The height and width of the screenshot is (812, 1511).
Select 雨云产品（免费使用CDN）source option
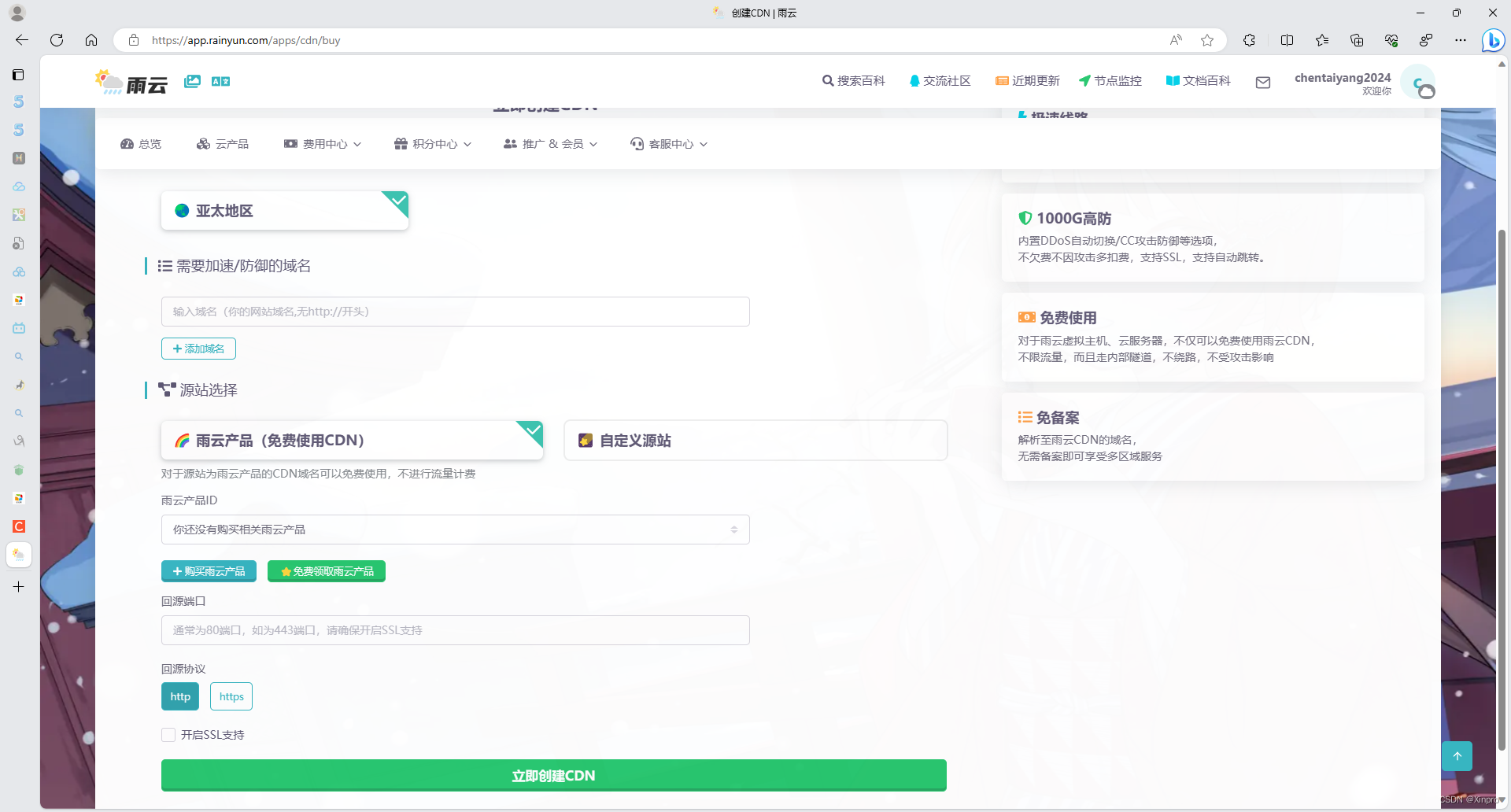pyautogui.click(x=352, y=441)
